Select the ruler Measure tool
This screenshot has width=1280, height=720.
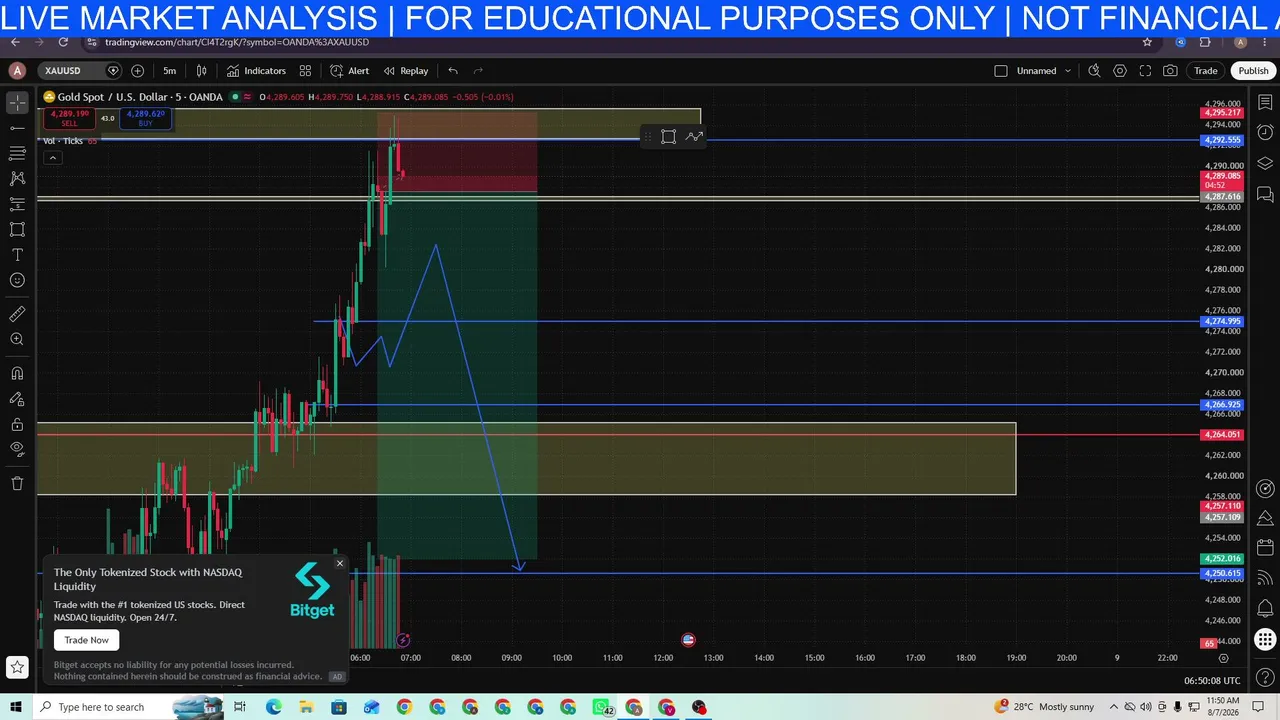17,314
